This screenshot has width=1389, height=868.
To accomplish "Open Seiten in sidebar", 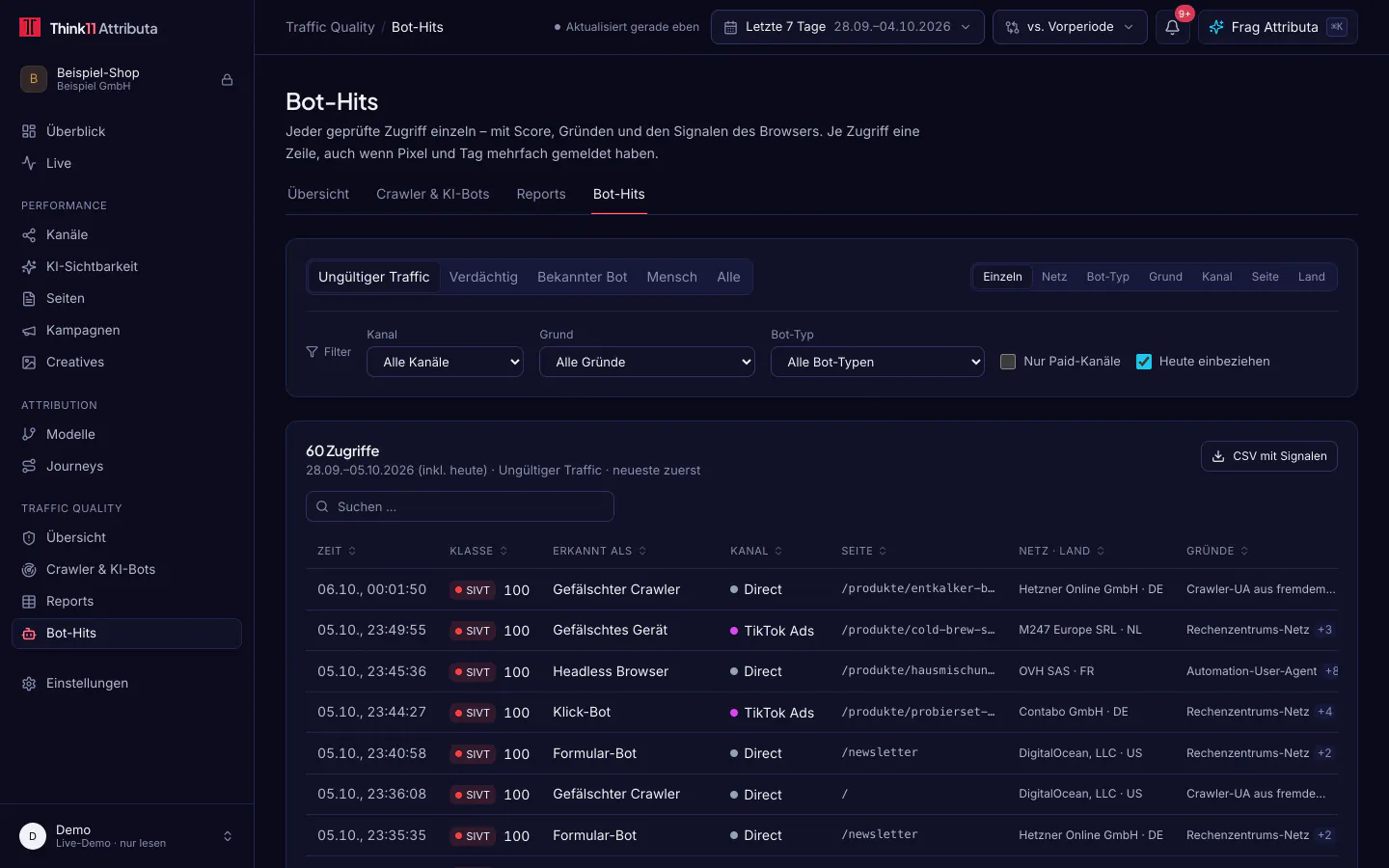I will point(126,298).
